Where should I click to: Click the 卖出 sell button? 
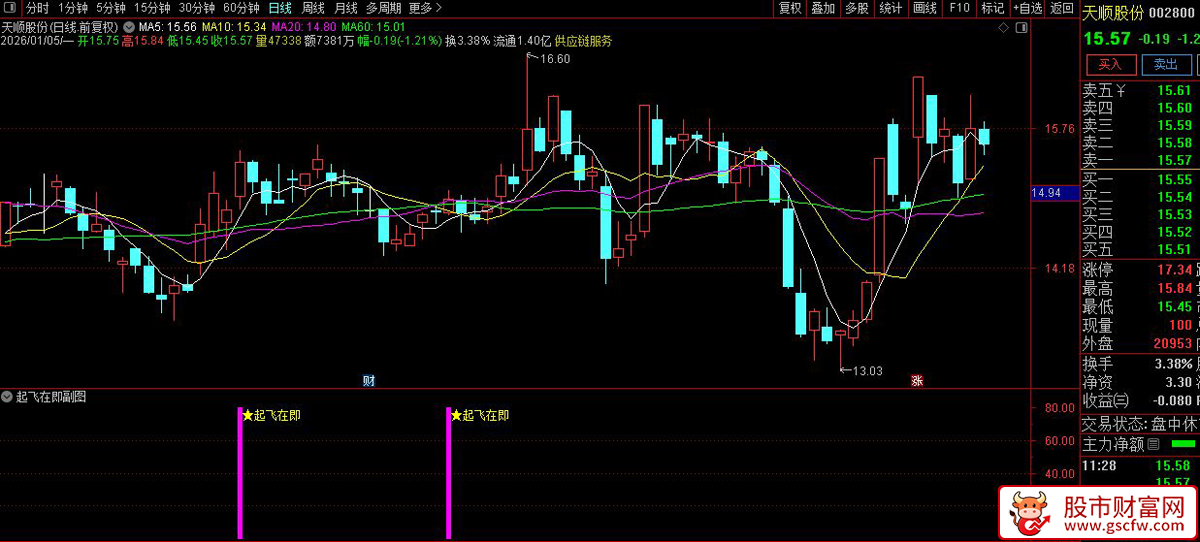click(x=1166, y=64)
